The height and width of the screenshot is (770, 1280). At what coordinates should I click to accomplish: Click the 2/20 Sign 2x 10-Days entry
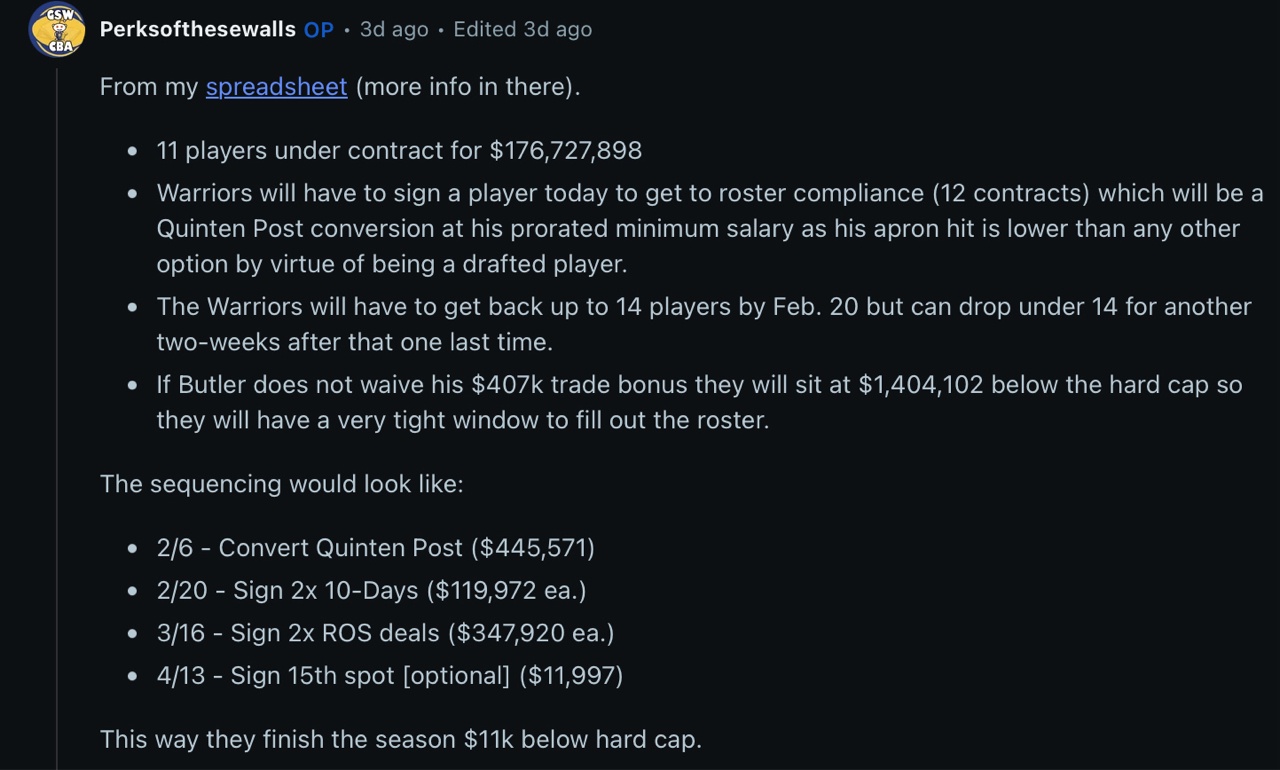371,591
